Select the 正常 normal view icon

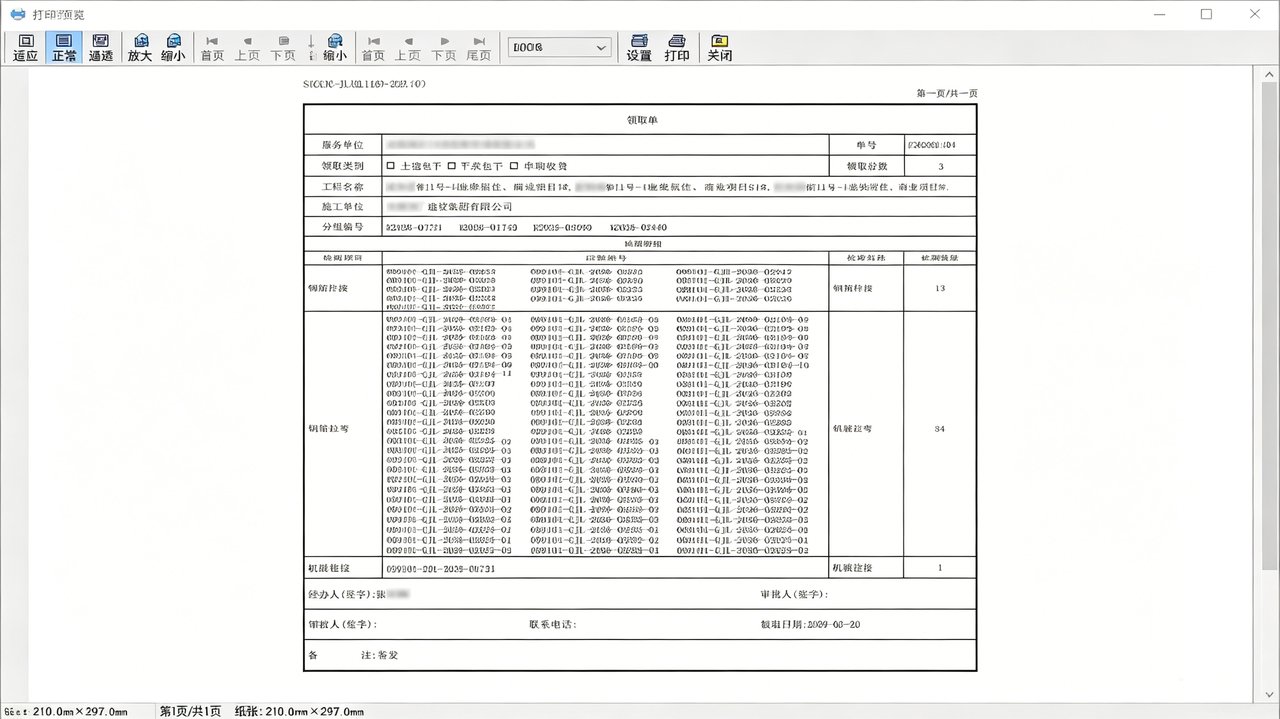point(64,47)
